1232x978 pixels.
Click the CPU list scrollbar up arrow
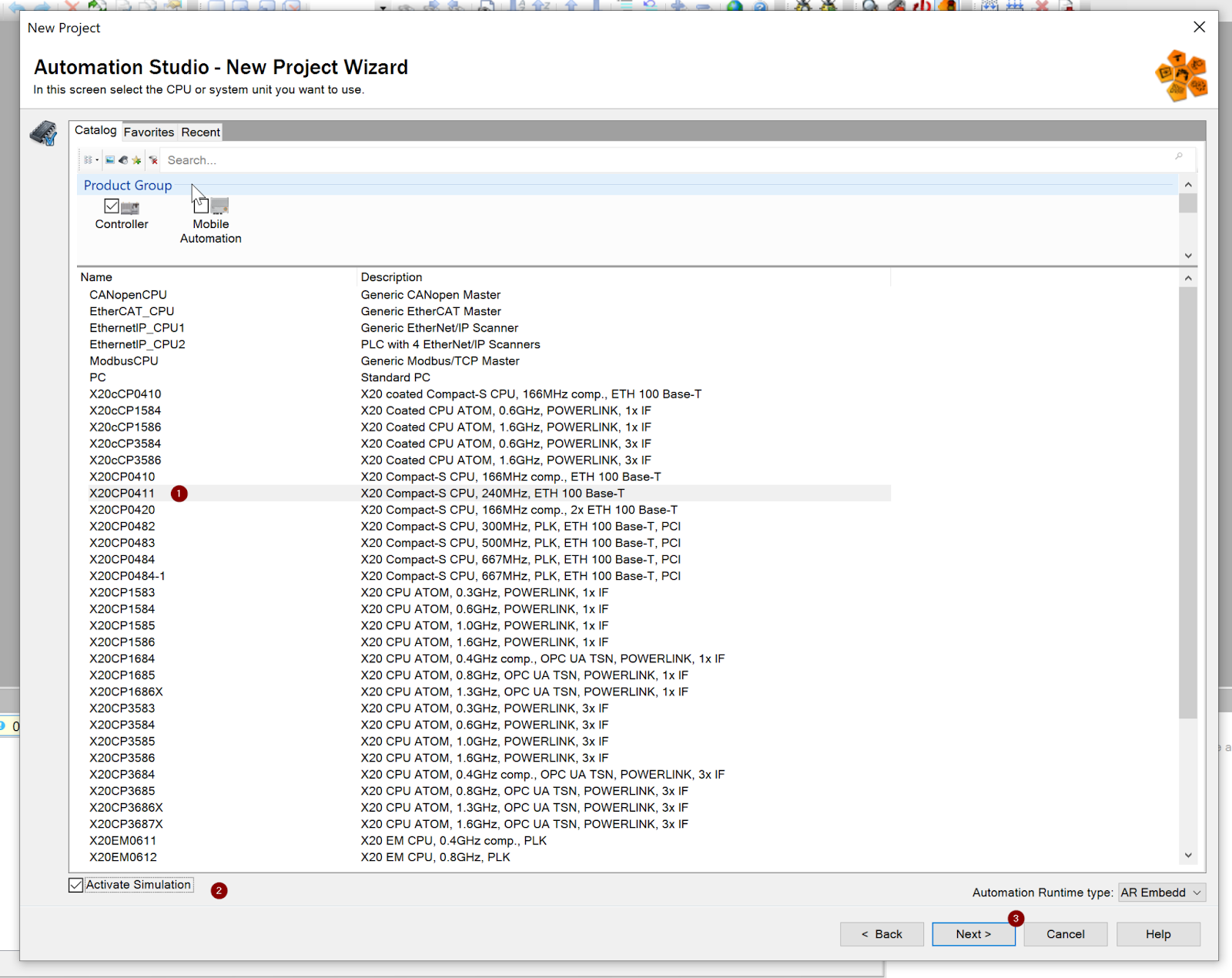click(x=1188, y=278)
